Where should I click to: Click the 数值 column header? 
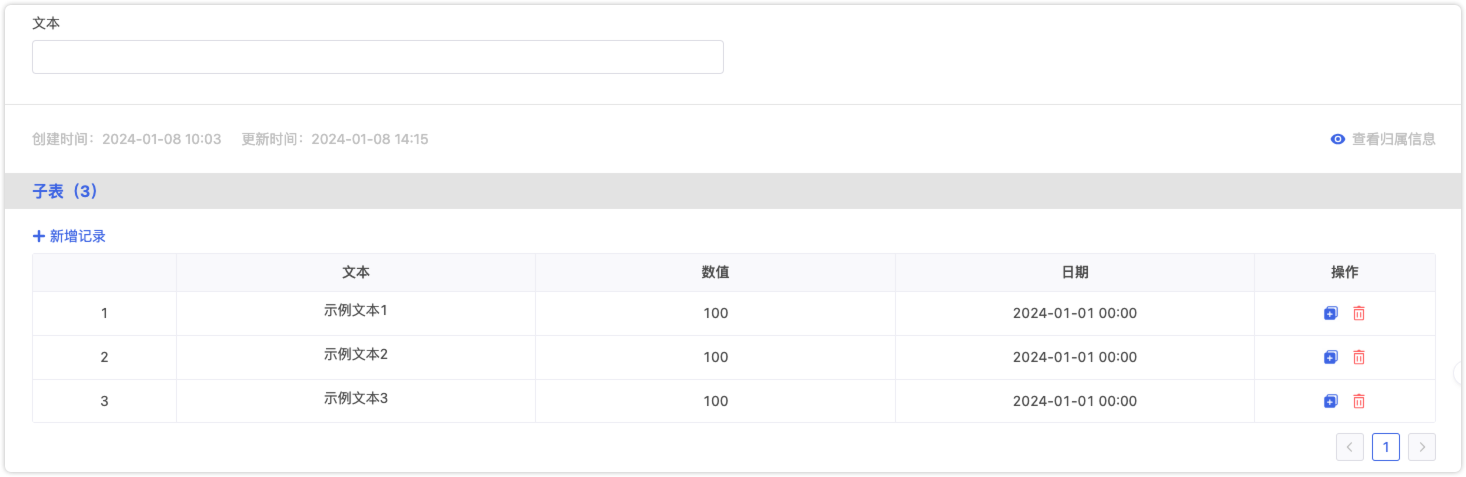pyautogui.click(x=715, y=272)
